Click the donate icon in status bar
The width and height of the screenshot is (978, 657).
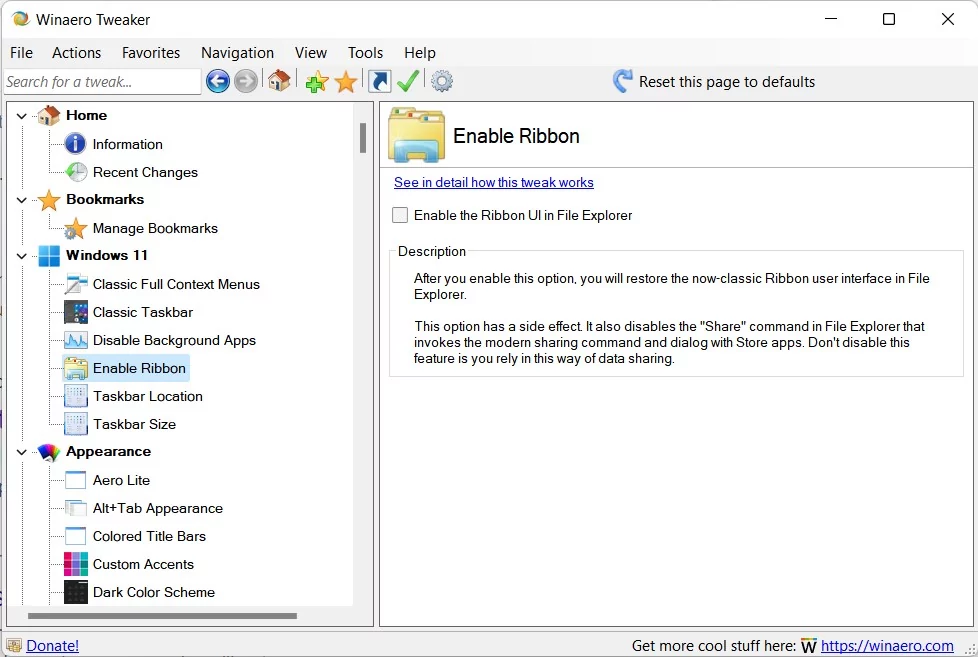[14, 645]
